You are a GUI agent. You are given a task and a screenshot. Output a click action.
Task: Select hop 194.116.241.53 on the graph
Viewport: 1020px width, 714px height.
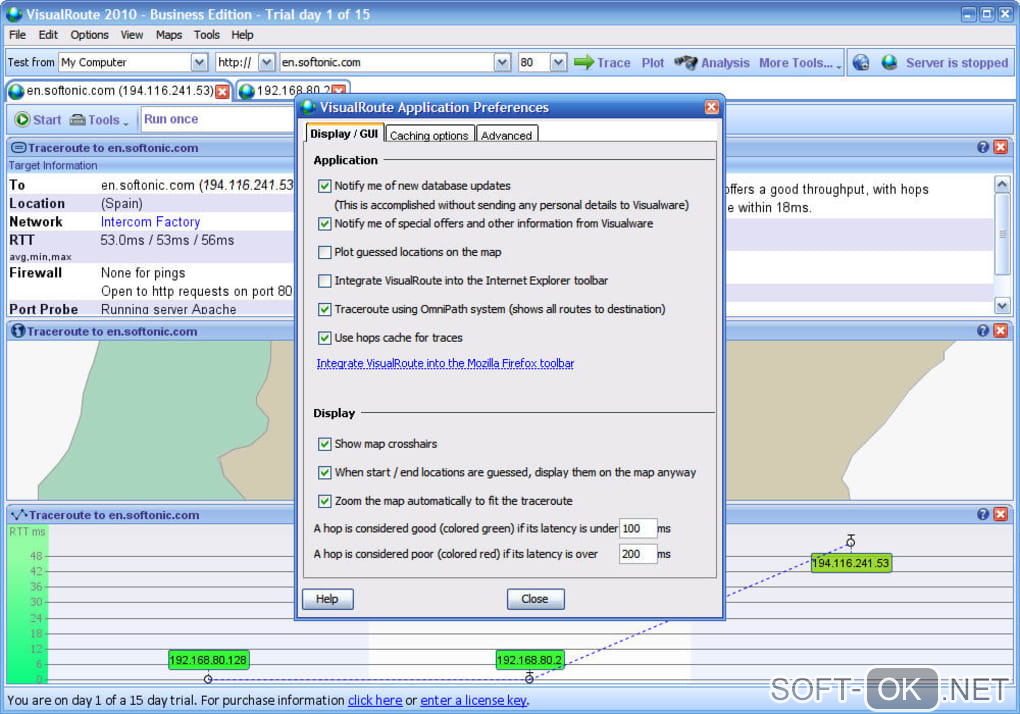pyautogui.click(x=851, y=563)
